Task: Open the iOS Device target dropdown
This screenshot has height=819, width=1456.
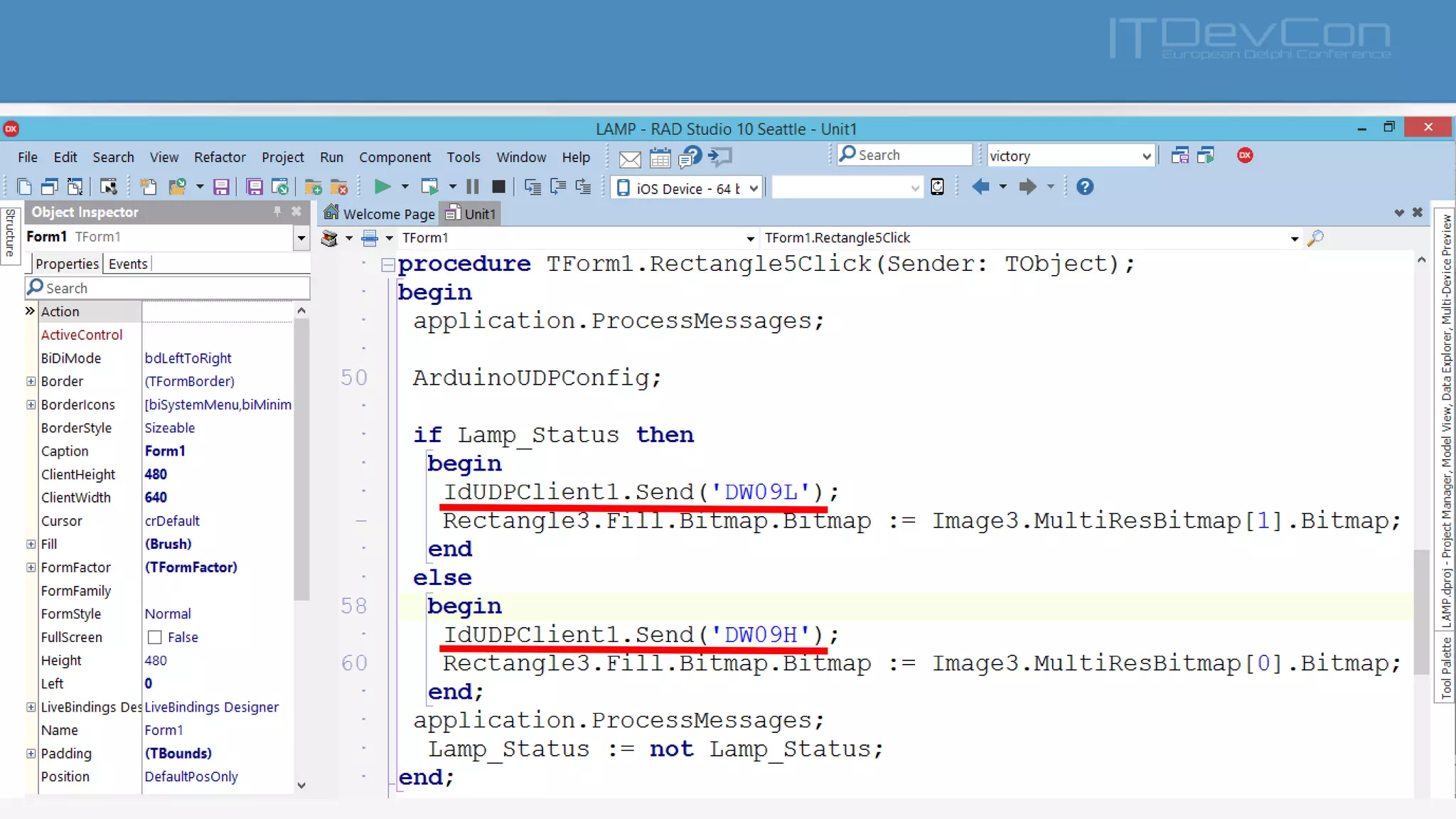Action: tap(754, 188)
